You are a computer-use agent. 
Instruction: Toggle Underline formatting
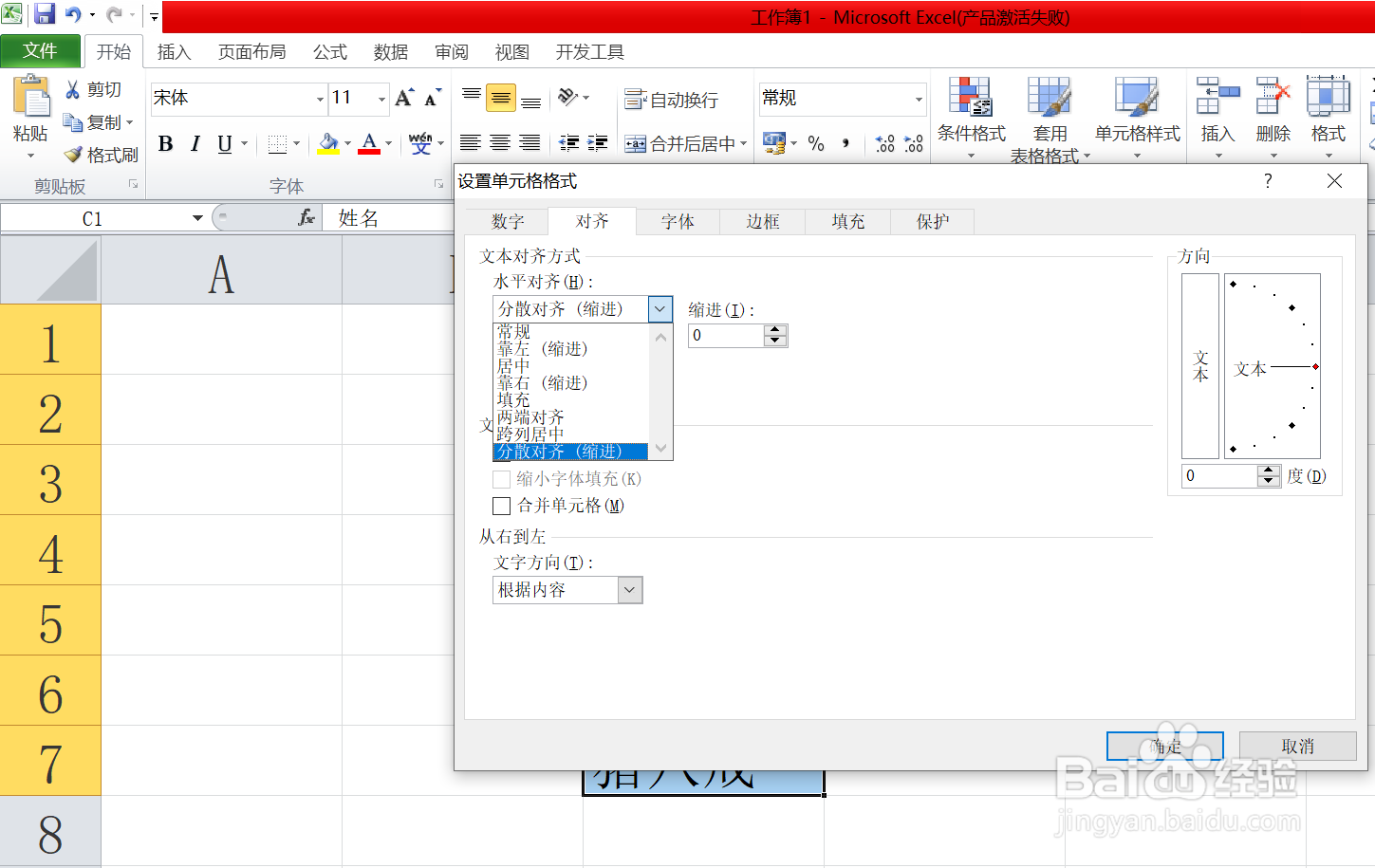coord(225,143)
